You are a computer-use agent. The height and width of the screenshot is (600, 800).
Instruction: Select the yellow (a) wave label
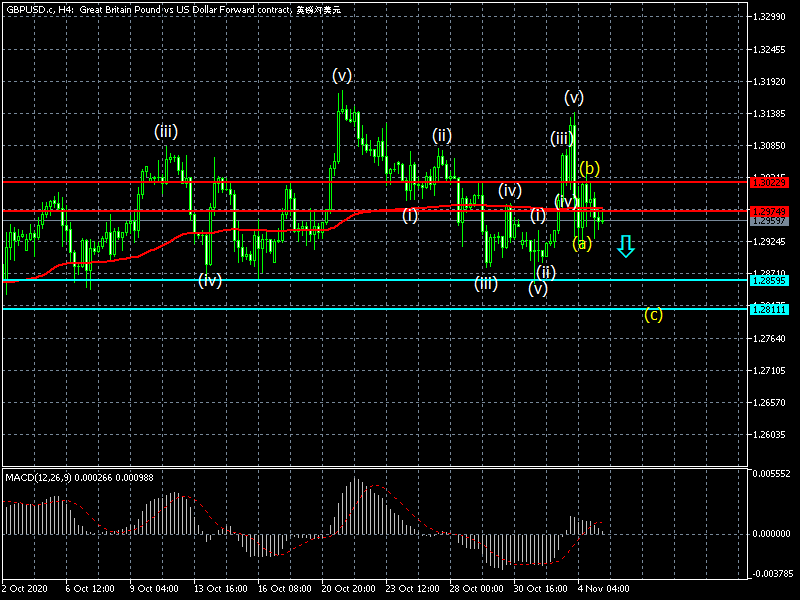click(x=582, y=243)
